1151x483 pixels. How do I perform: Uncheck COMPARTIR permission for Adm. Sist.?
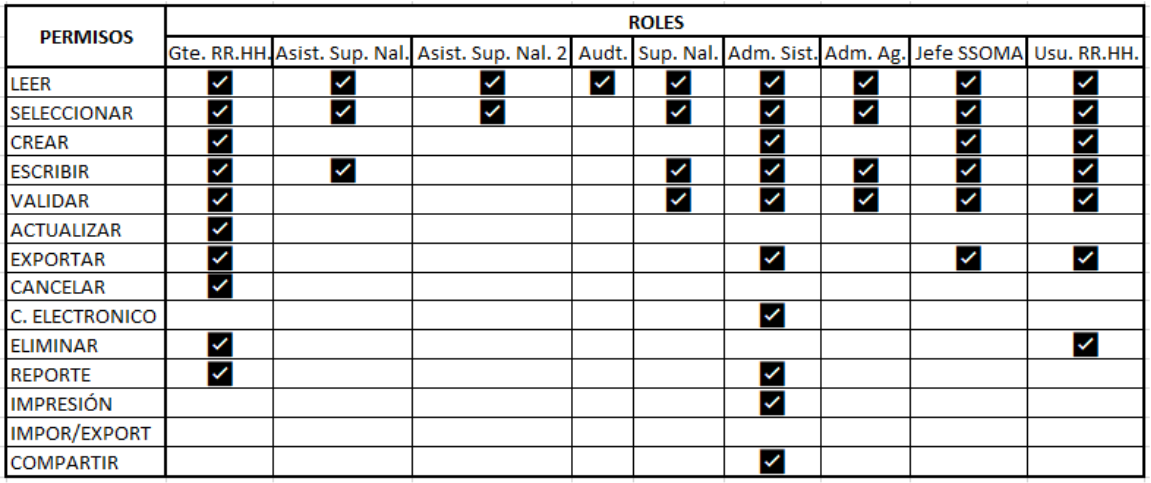click(x=771, y=462)
